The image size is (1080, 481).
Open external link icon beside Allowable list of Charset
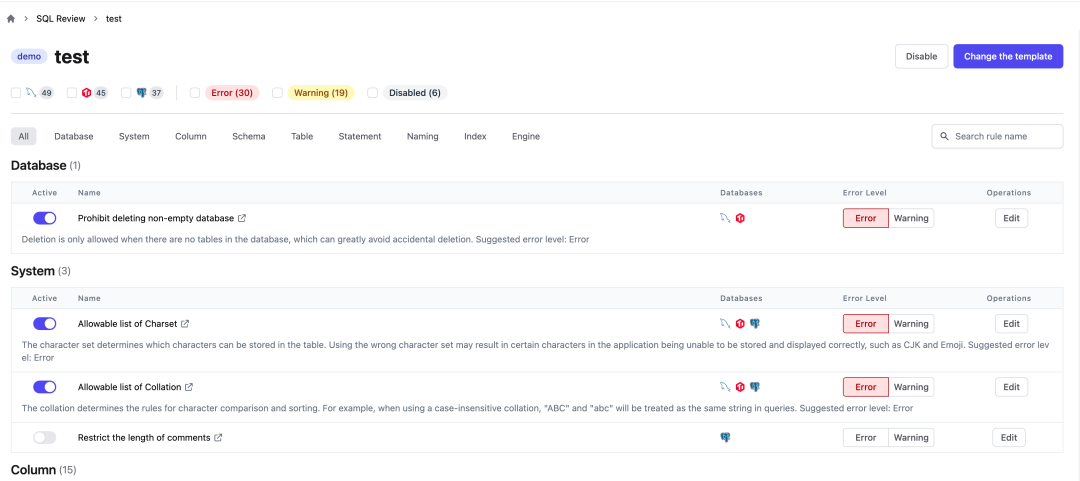pos(185,324)
